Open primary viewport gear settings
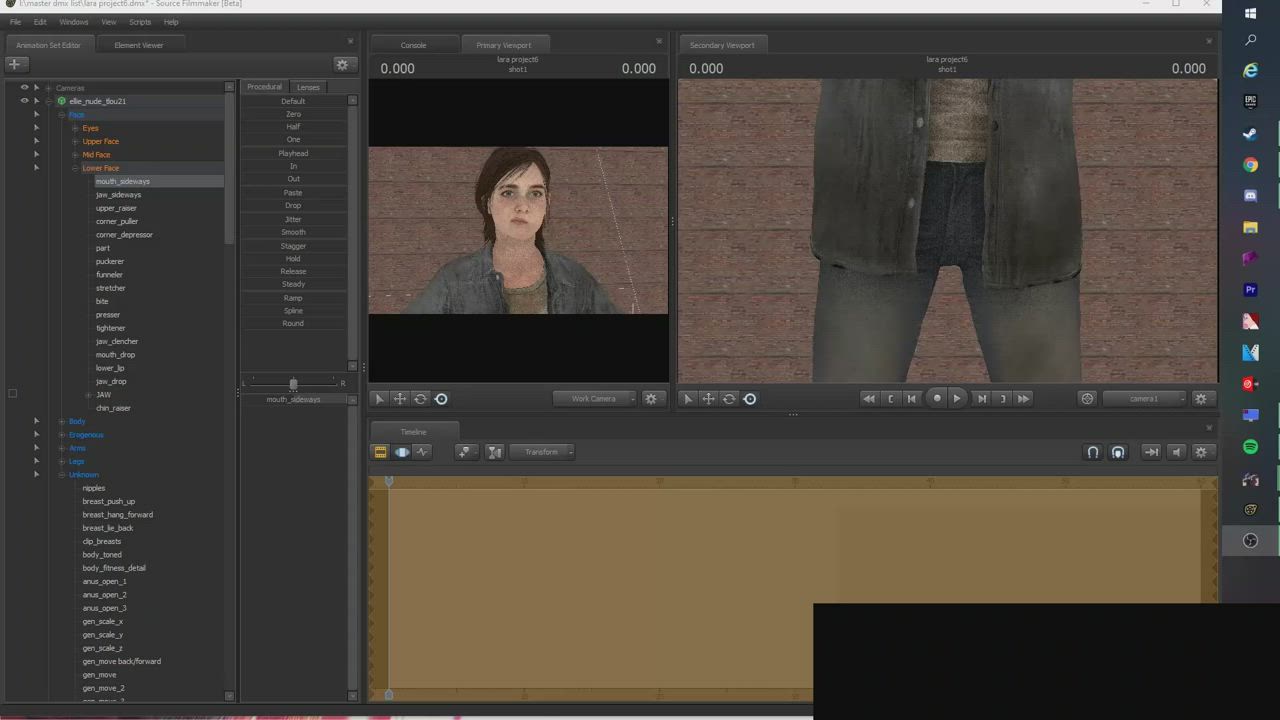Viewport: 1280px width, 720px height. pos(651,399)
